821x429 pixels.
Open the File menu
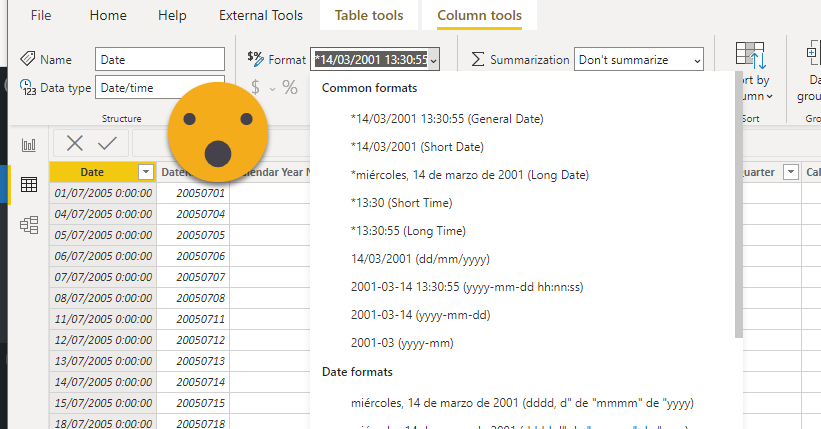(x=41, y=16)
